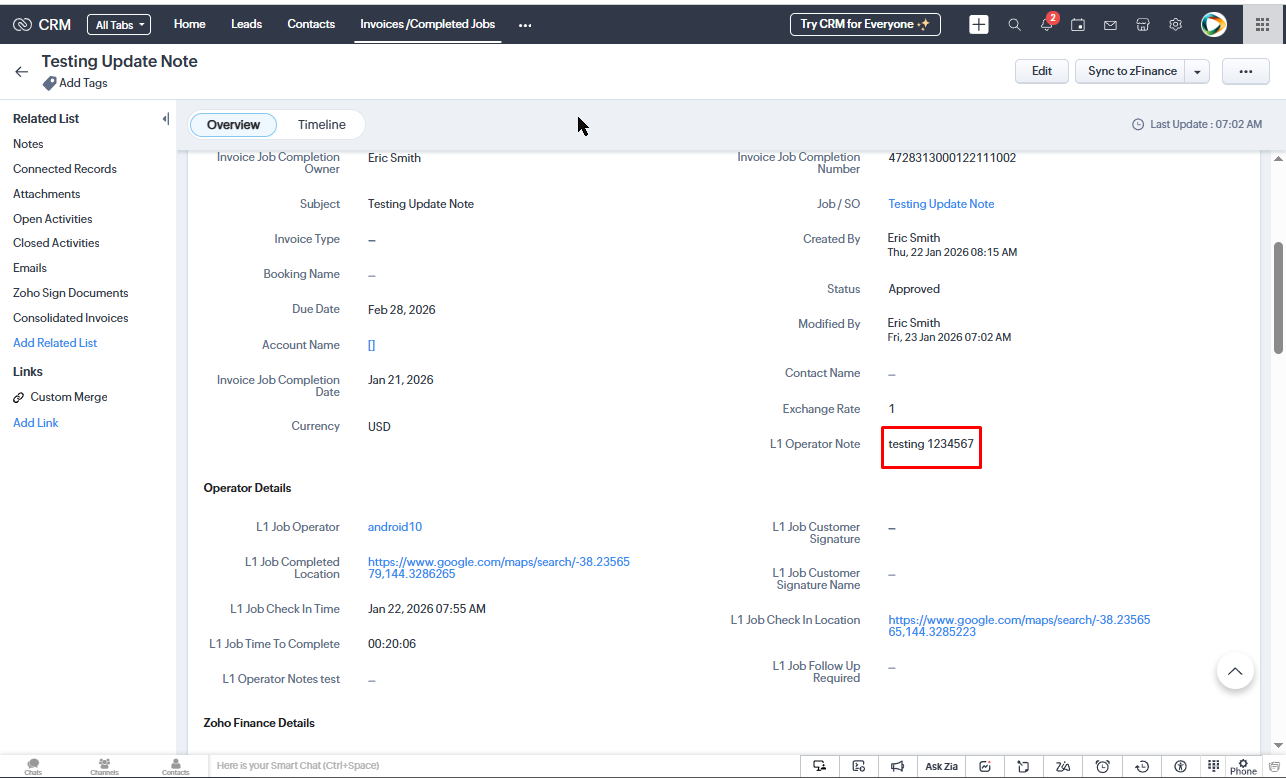Click the vertical scrollbar thumb
The image size is (1286, 778).
1278,297
